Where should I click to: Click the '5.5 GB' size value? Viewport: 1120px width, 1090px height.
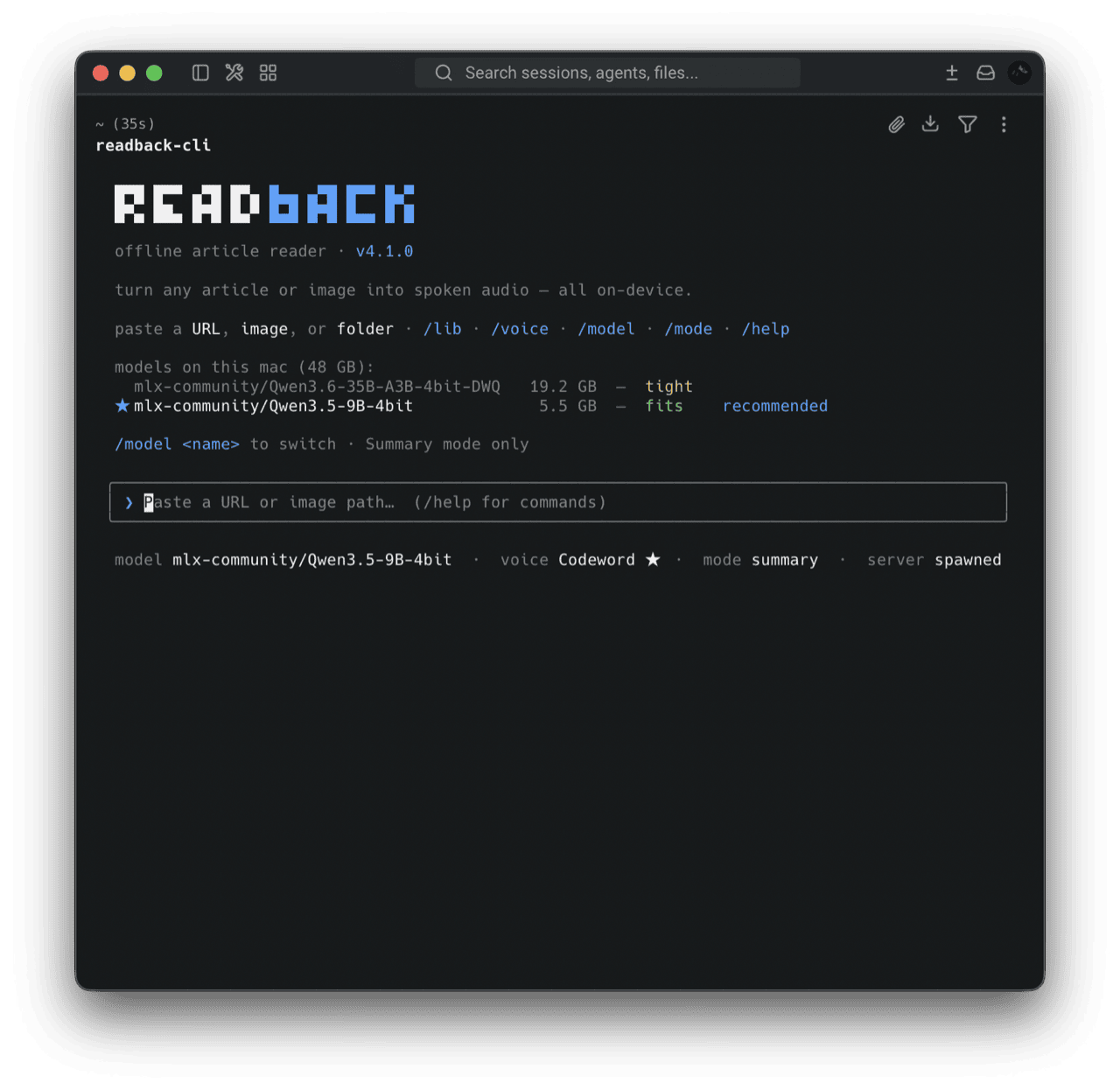click(x=568, y=406)
